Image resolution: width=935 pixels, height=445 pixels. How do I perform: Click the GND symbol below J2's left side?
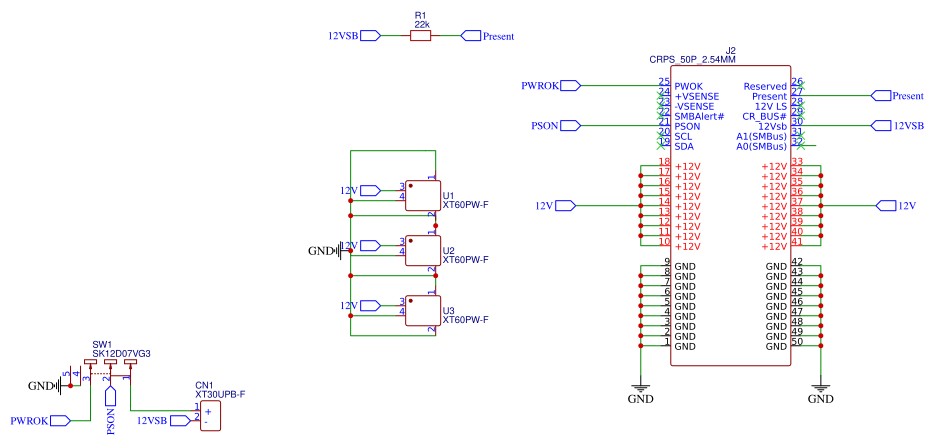click(x=640, y=391)
